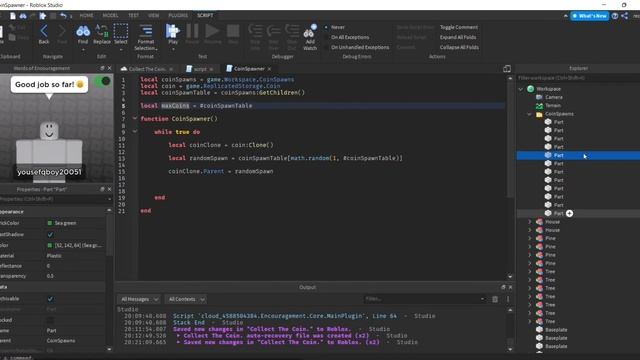
Task: Open the HOME ribbon tab
Action: (x=86, y=16)
